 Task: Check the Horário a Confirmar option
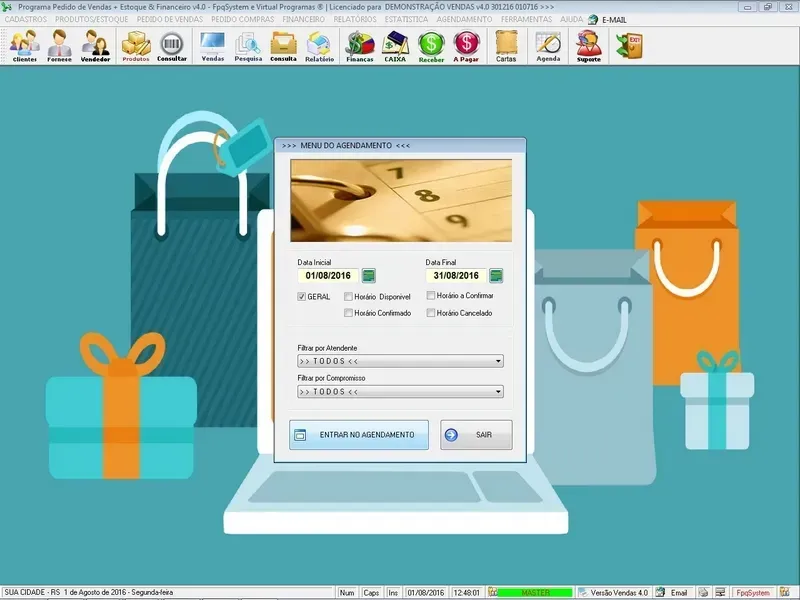[430, 296]
